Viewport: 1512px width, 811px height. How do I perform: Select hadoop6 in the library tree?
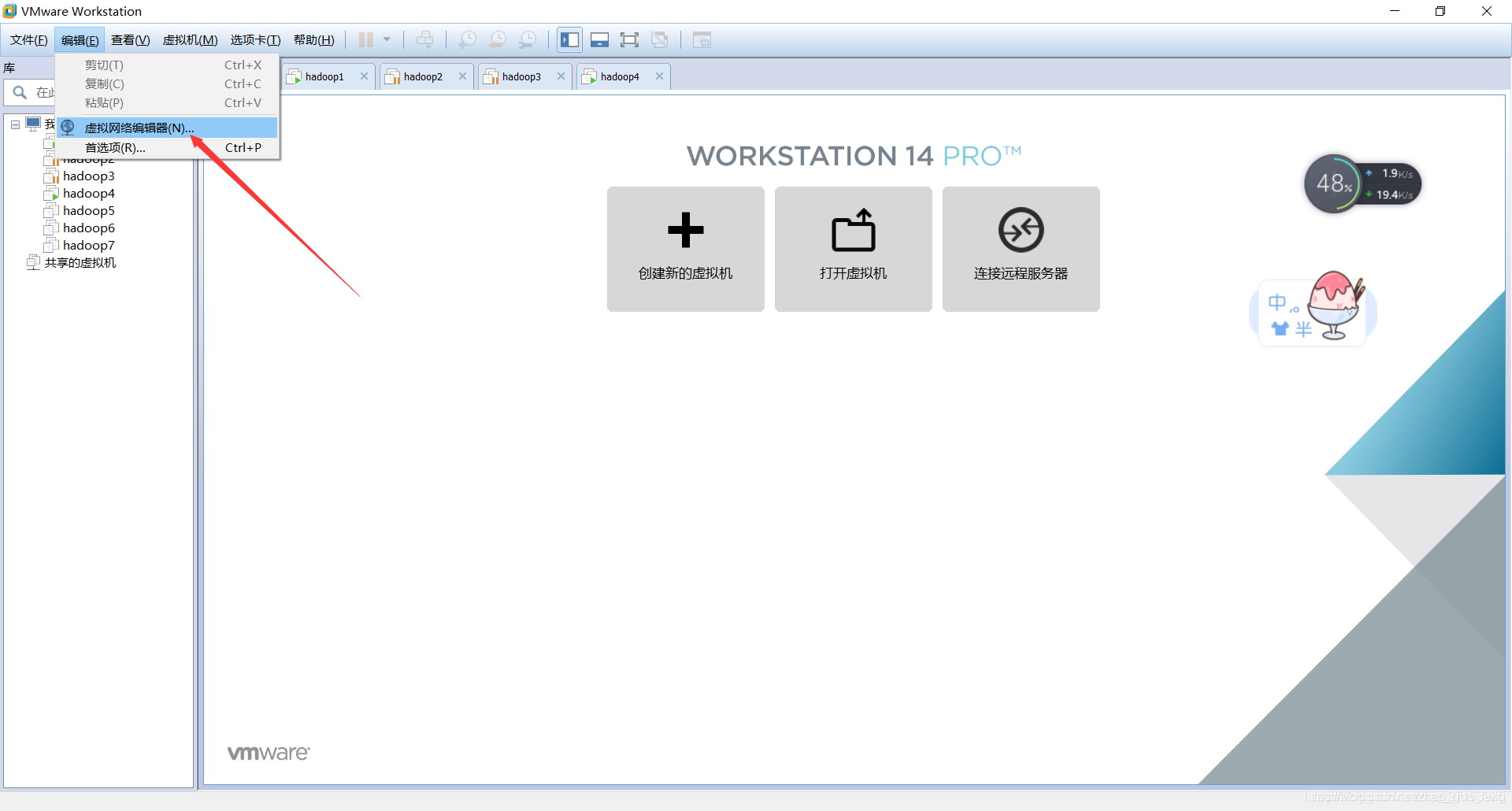tap(89, 228)
